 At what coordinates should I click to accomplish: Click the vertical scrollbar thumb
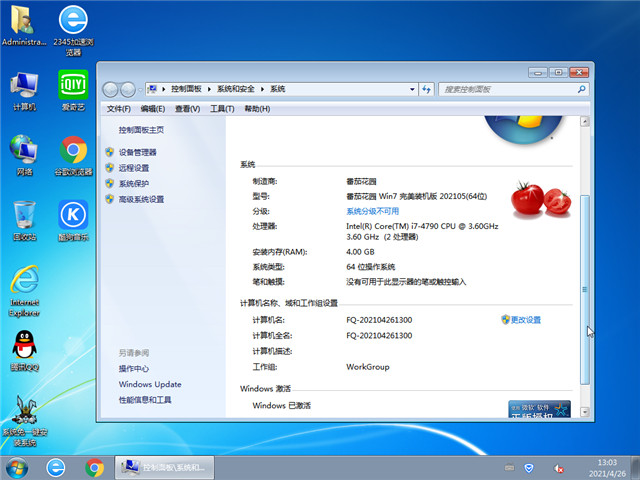click(584, 289)
